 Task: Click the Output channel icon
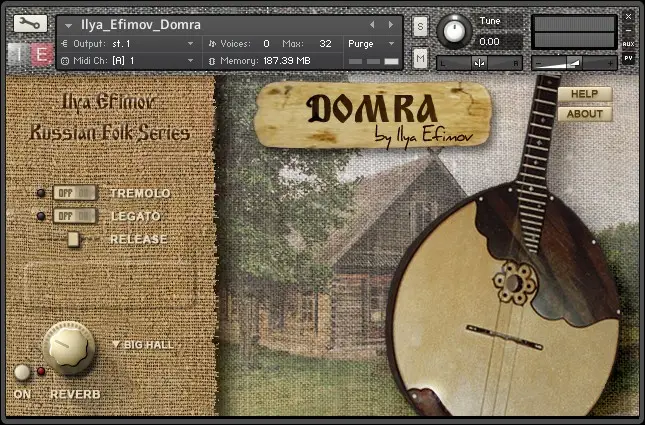point(65,44)
